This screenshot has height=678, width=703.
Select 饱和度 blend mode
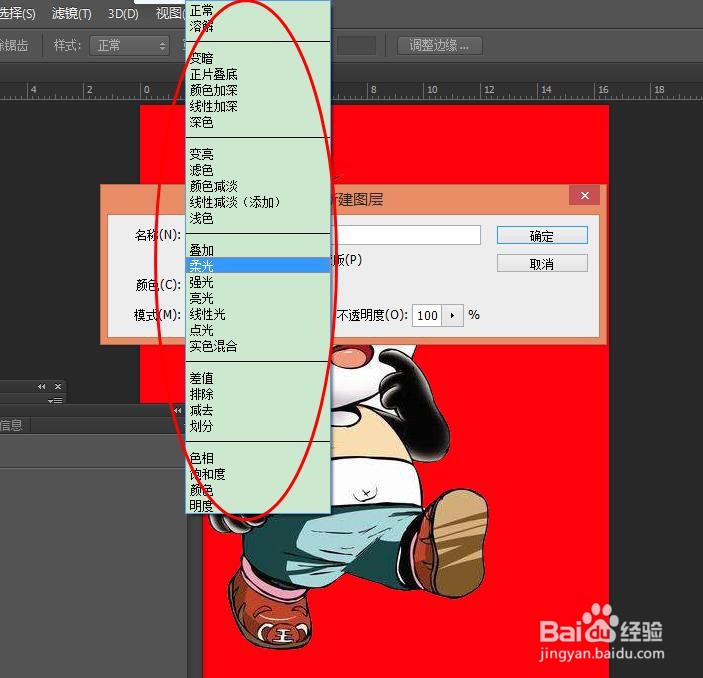[258, 474]
